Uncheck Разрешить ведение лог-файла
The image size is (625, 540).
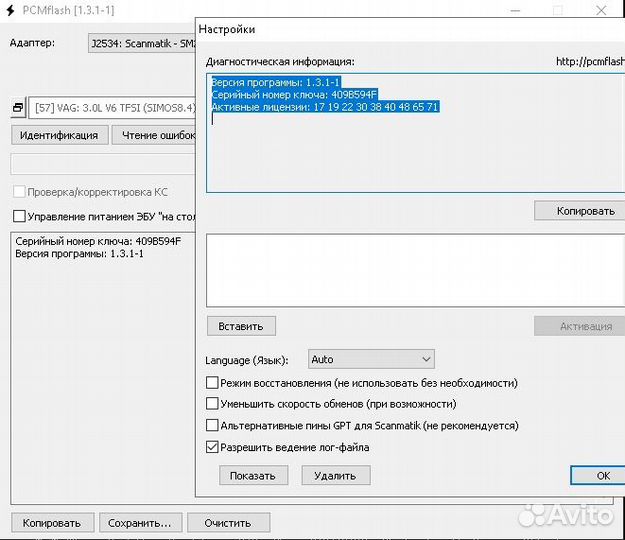212,447
